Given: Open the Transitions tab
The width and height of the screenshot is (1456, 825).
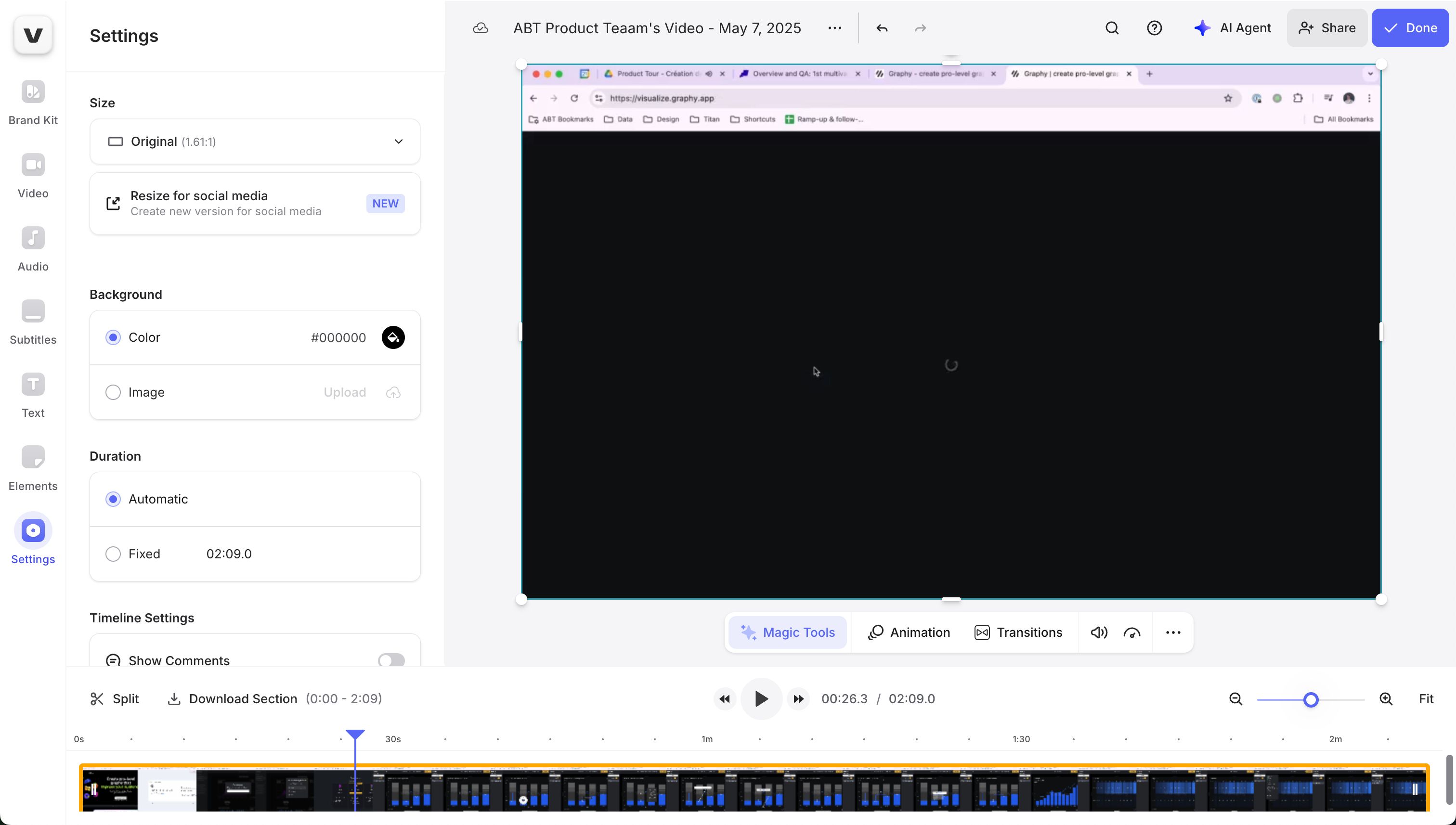Looking at the screenshot, I should (x=1018, y=632).
